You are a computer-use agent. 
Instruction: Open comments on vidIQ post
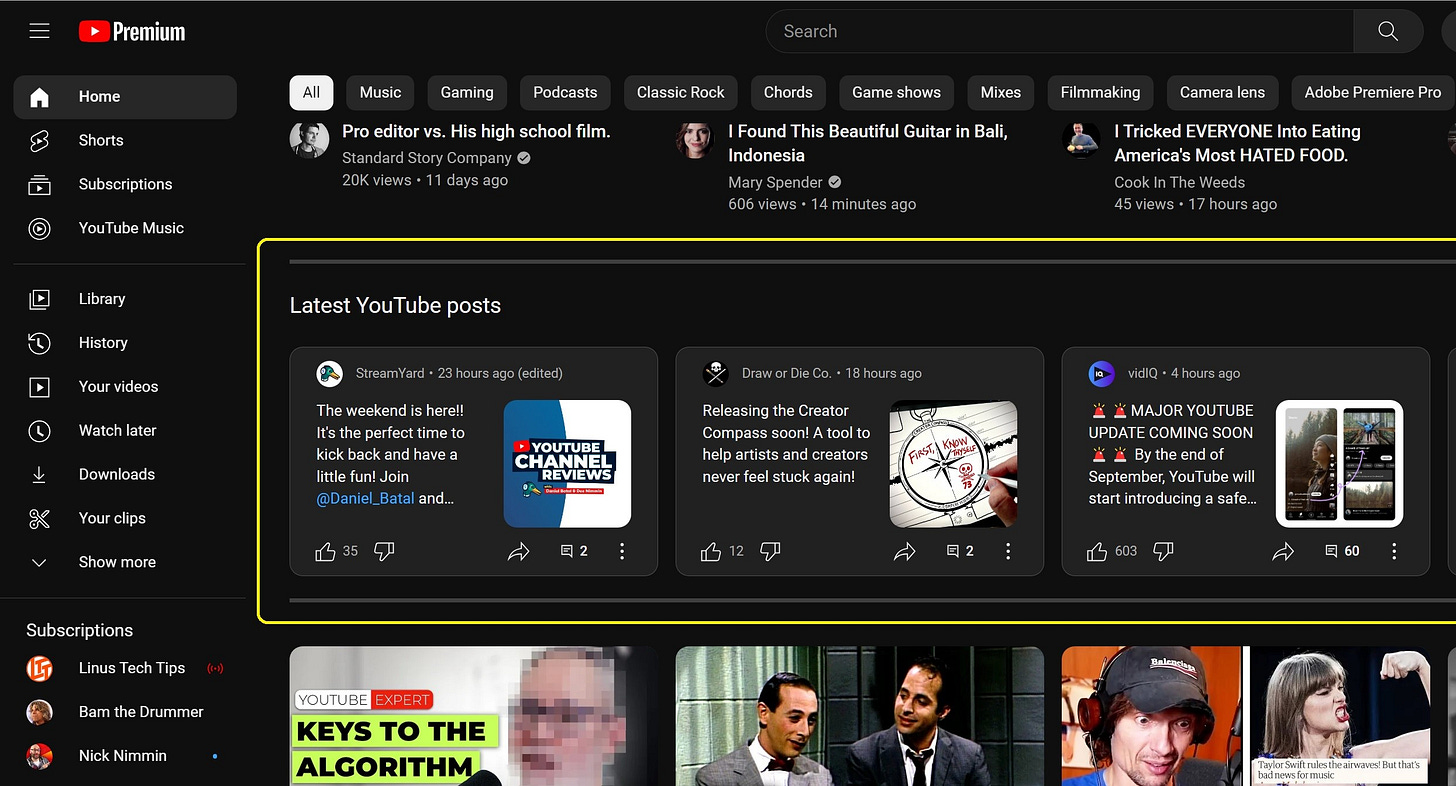(1342, 551)
